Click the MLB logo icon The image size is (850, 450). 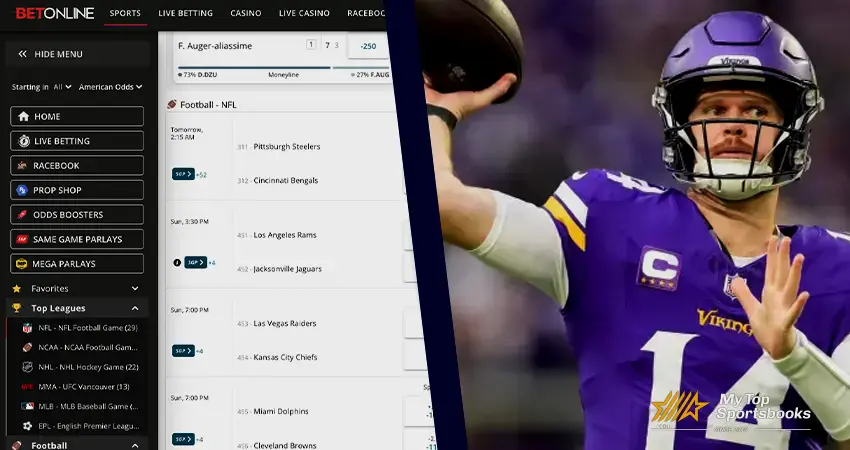click(27, 406)
